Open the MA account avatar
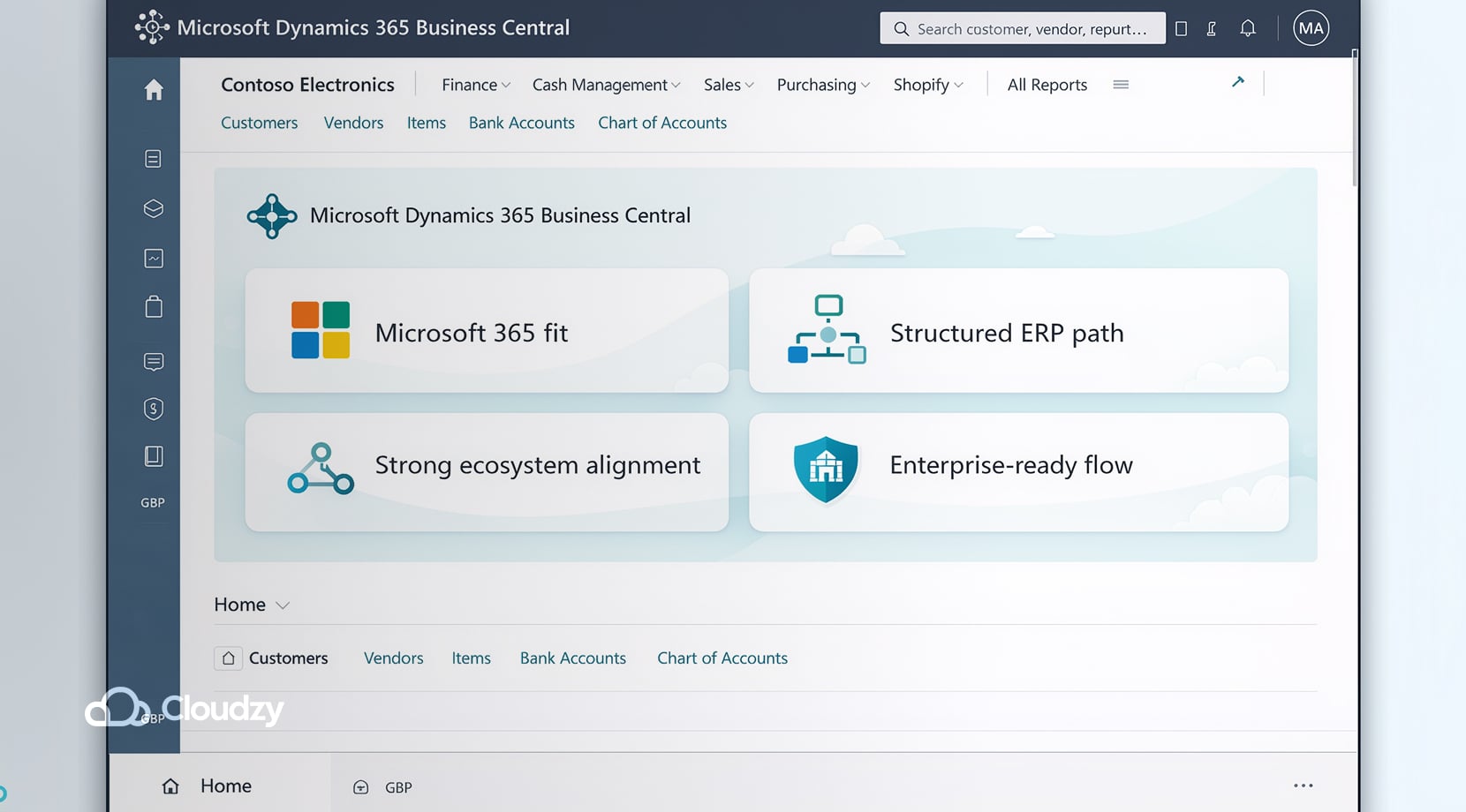The width and height of the screenshot is (1466, 812). pyautogui.click(x=1311, y=27)
